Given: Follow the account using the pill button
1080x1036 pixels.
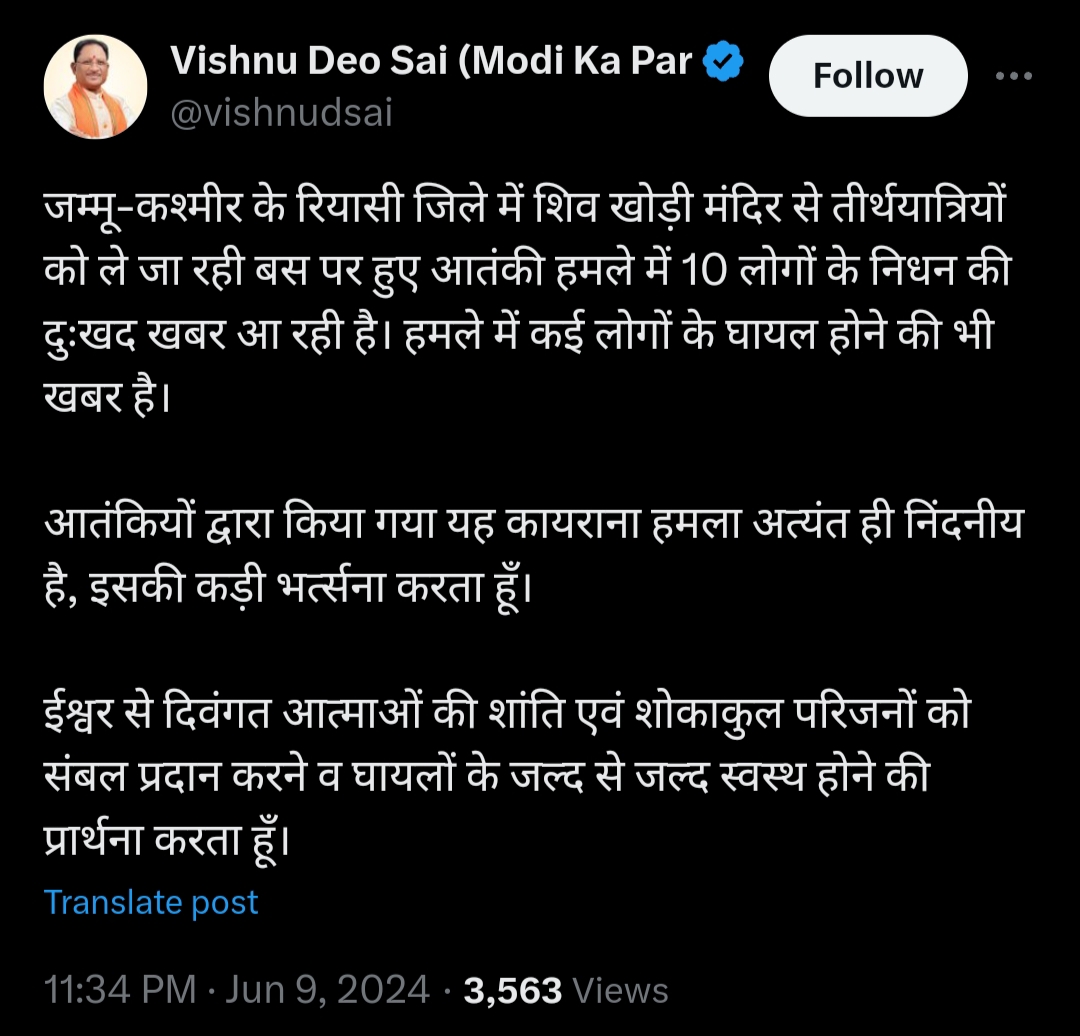Looking at the screenshot, I should 867,75.
